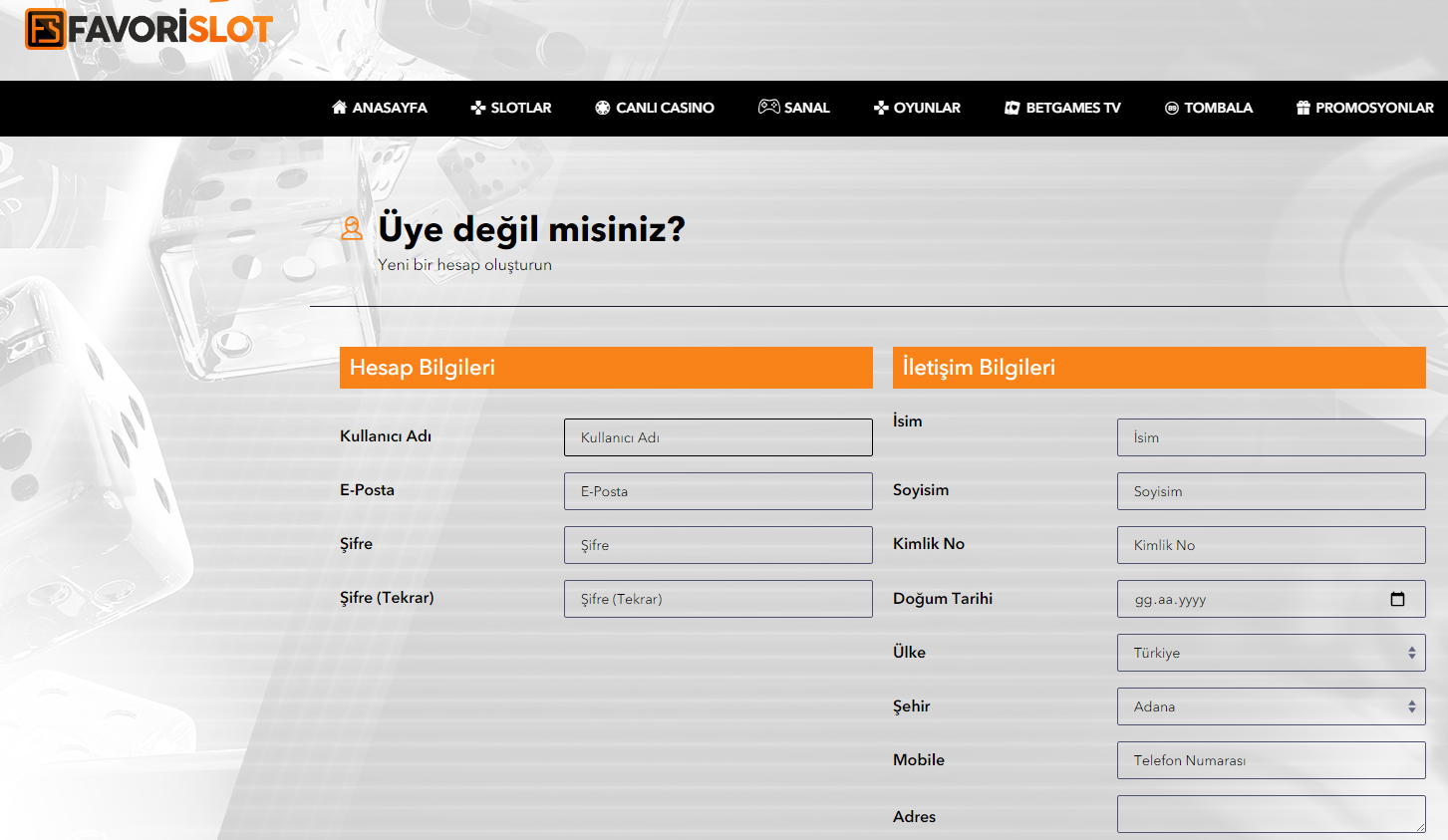Select the slot machine icon next to SLOTLAR
Screen dimensions: 1448x840
tap(477, 108)
